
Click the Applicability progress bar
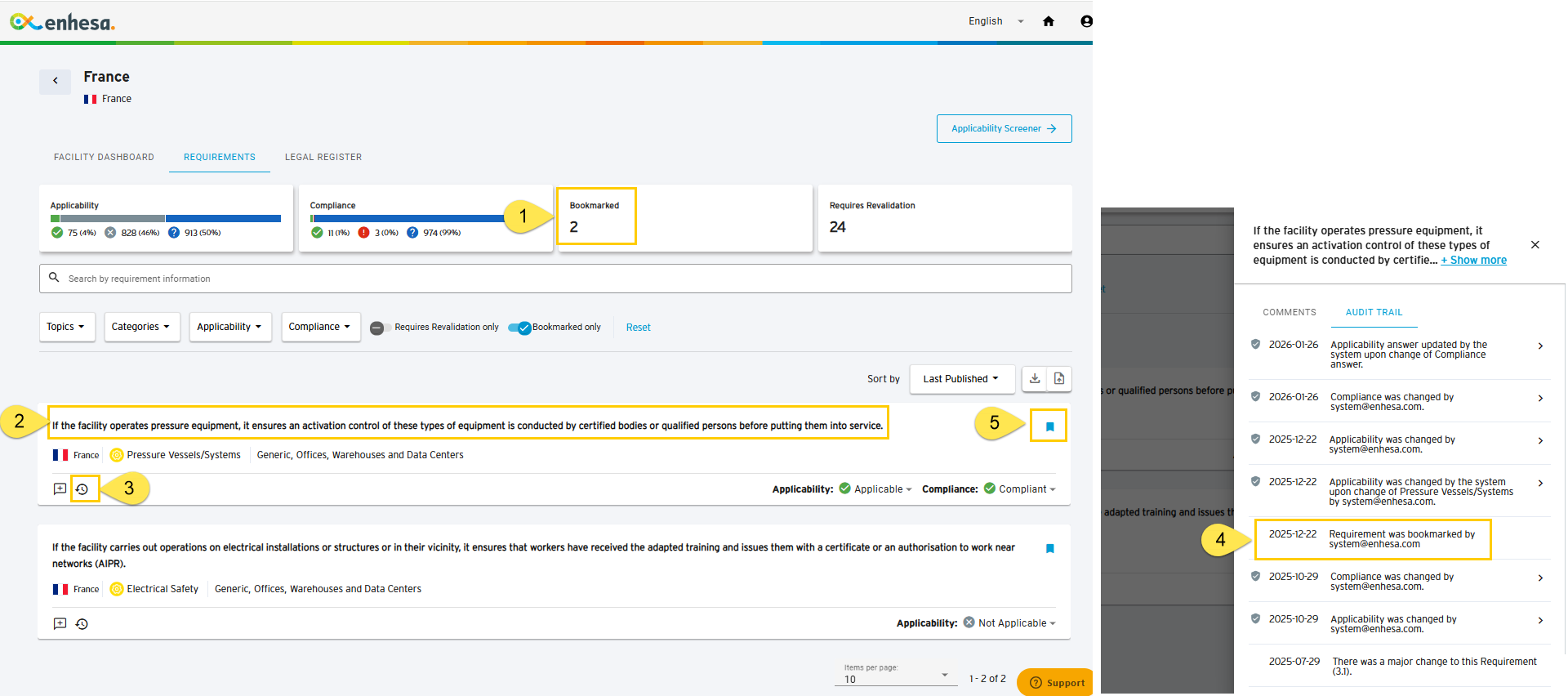[166, 219]
